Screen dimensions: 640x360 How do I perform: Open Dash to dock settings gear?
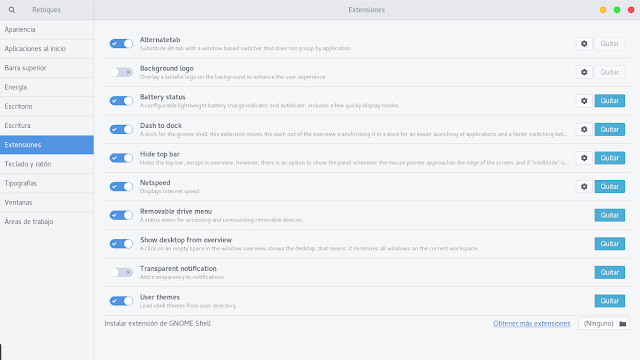(x=584, y=129)
